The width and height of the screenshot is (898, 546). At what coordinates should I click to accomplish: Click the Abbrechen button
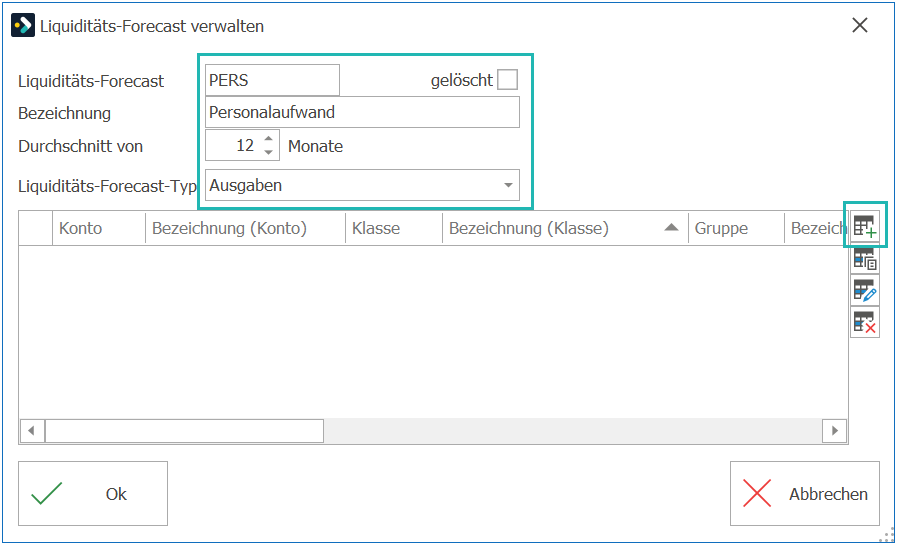[805, 493]
